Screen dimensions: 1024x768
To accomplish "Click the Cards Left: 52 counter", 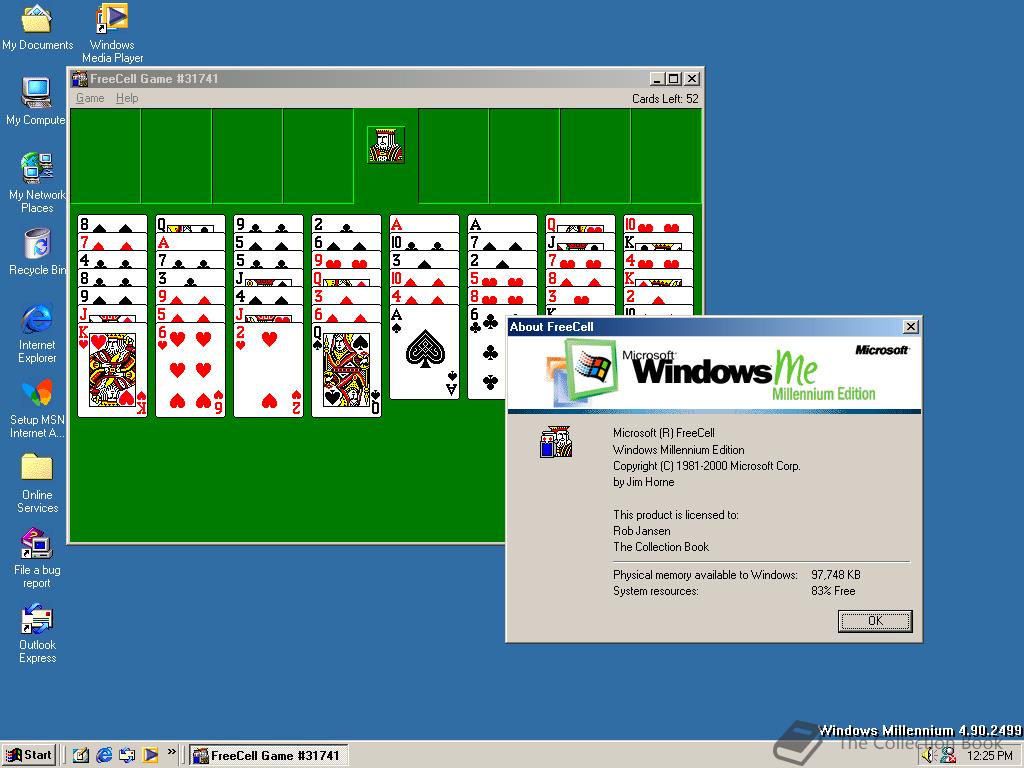I will (665, 99).
